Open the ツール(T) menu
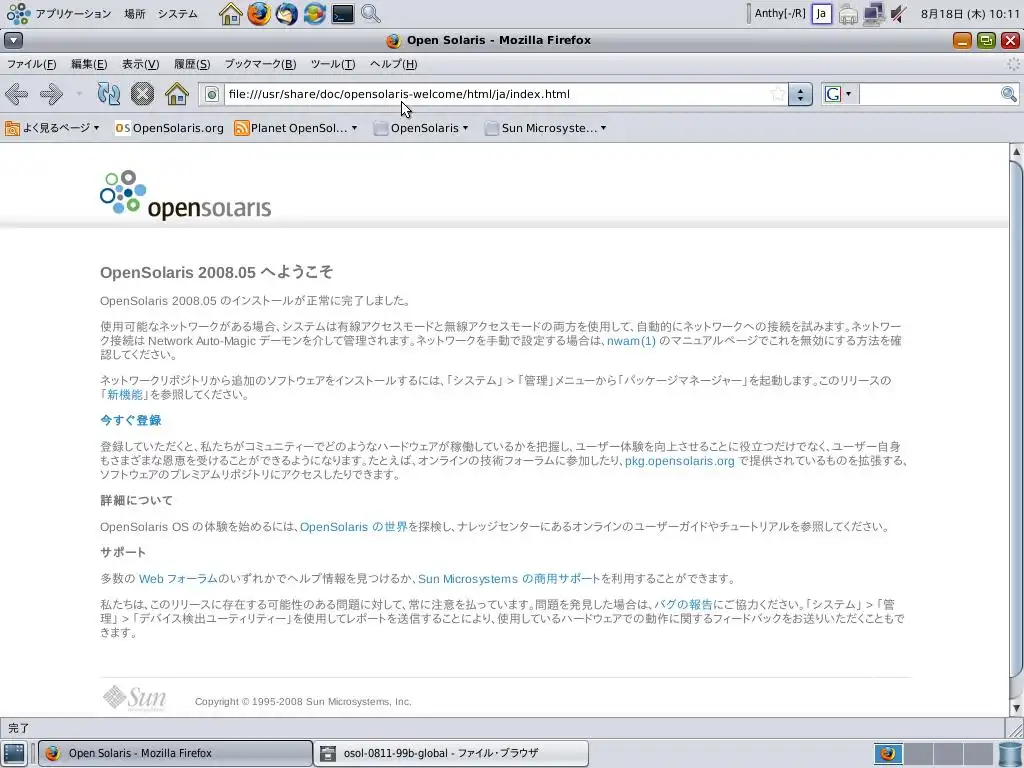Screen dimensions: 1024x768 point(332,64)
